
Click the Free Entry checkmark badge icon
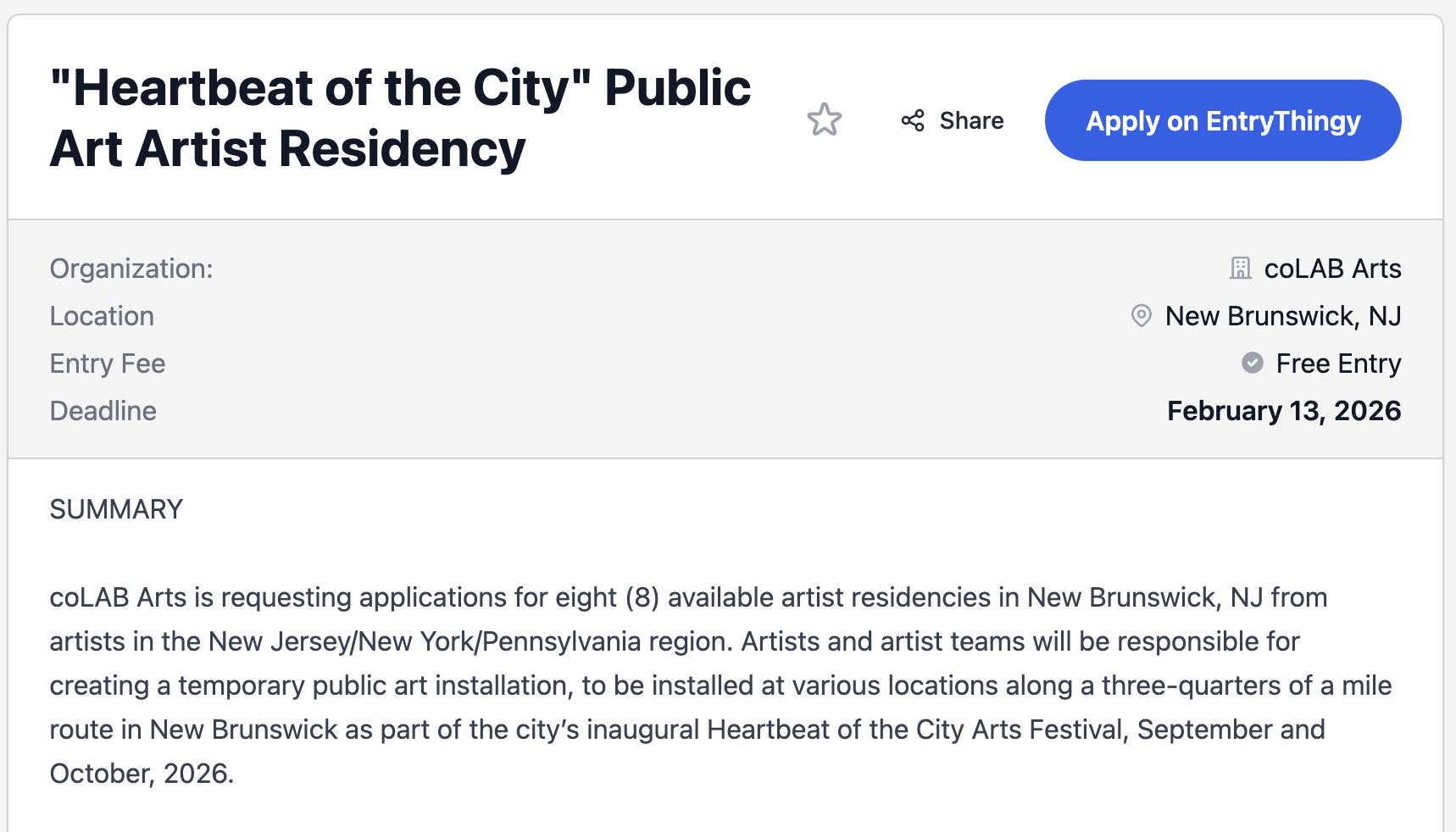pyautogui.click(x=1252, y=363)
